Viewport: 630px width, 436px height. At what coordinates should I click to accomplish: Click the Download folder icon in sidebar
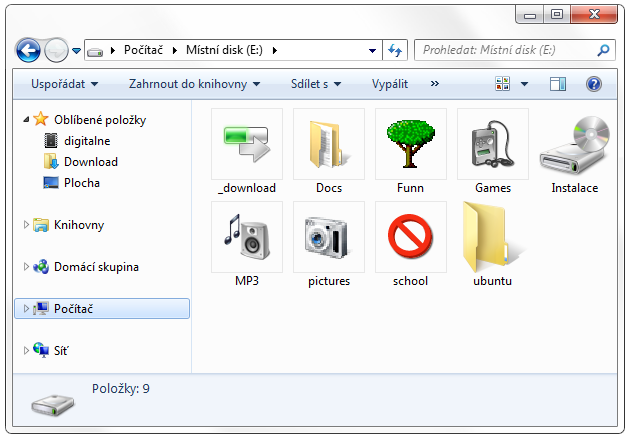(x=51, y=162)
